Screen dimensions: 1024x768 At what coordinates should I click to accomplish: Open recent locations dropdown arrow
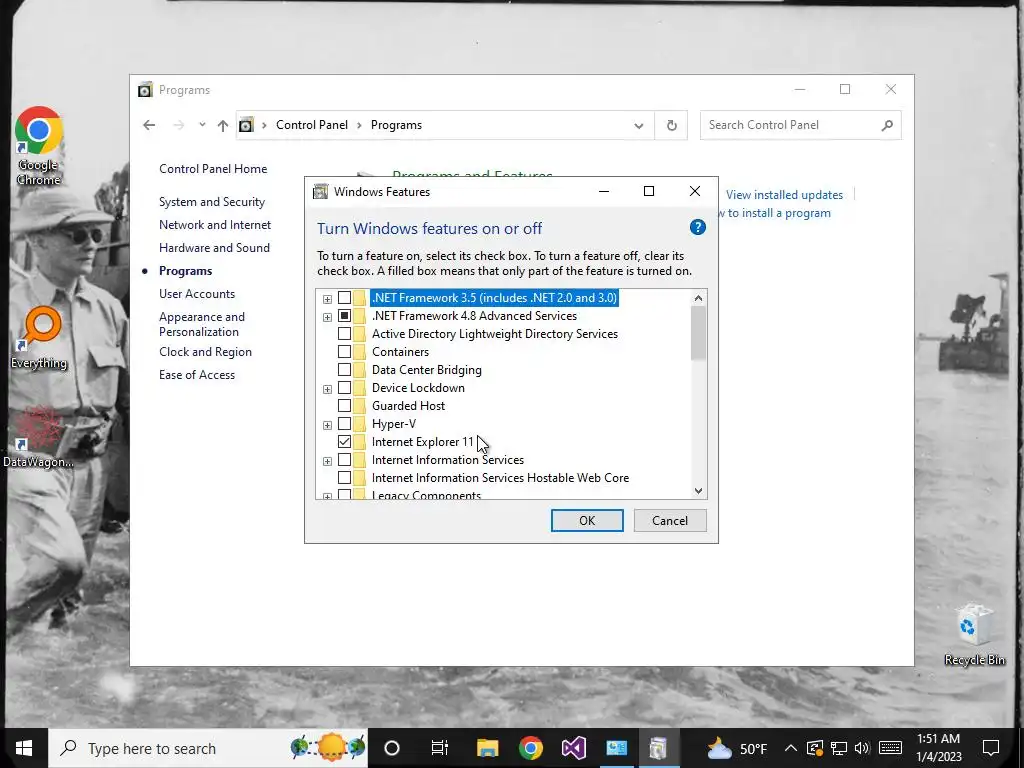[x=202, y=125]
